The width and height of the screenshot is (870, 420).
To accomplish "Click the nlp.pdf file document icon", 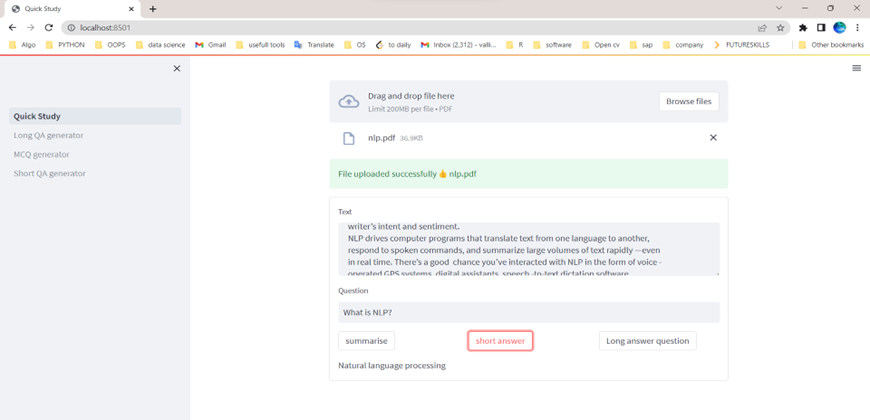I will pyautogui.click(x=348, y=138).
